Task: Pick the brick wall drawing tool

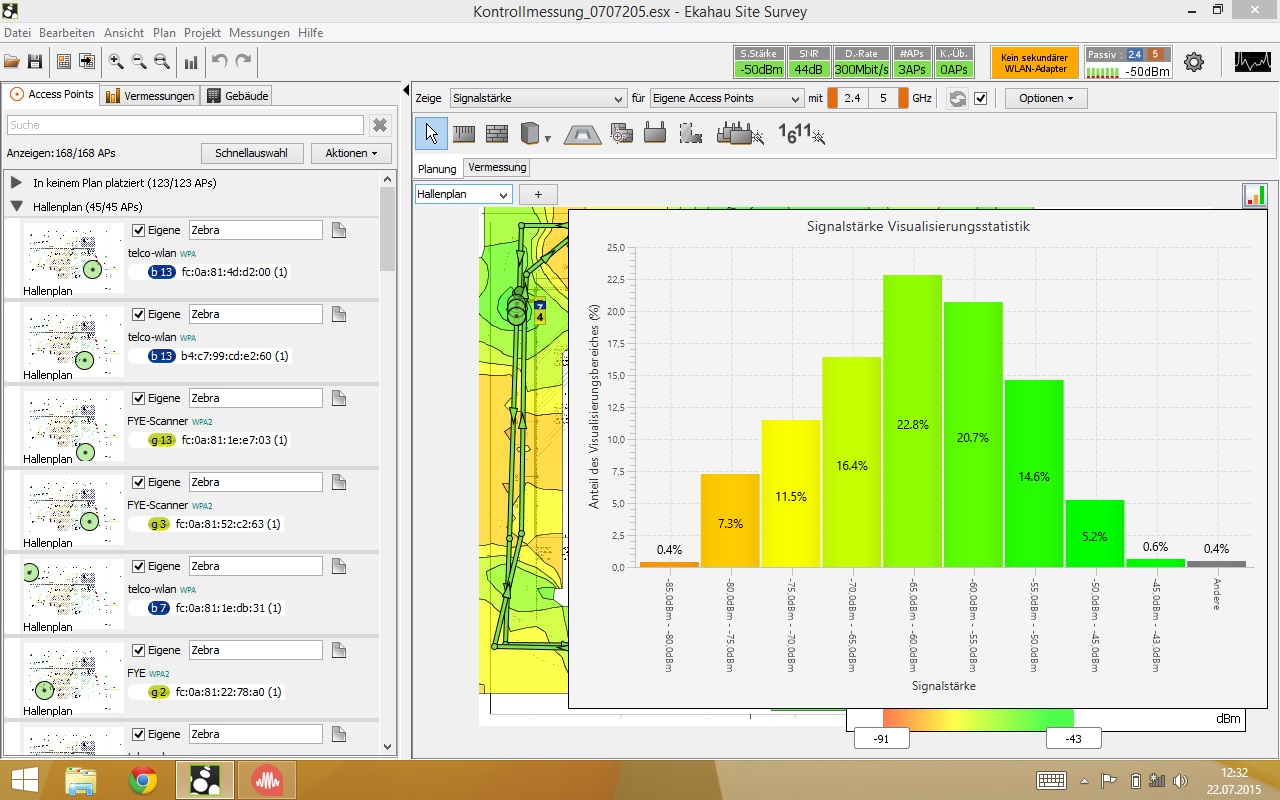Action: click(x=497, y=133)
